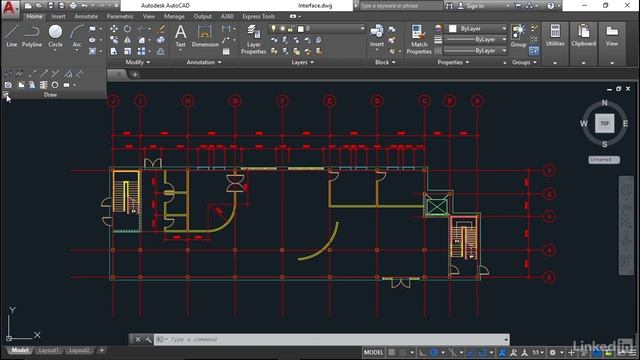
Task: Insert a Table from Annotation panel
Action: 226,51
